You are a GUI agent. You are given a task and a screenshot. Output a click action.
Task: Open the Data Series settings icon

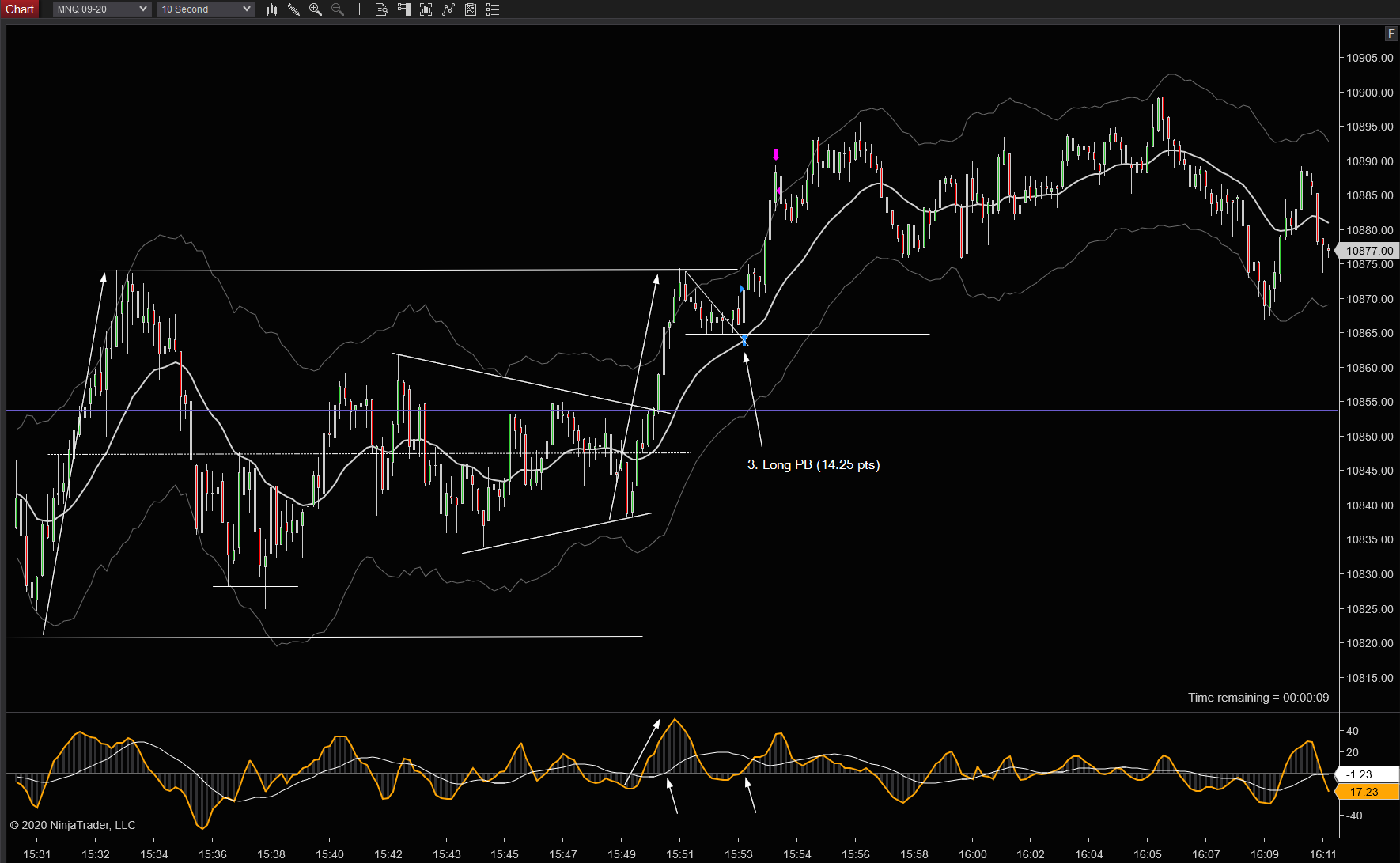pyautogui.click(x=426, y=9)
